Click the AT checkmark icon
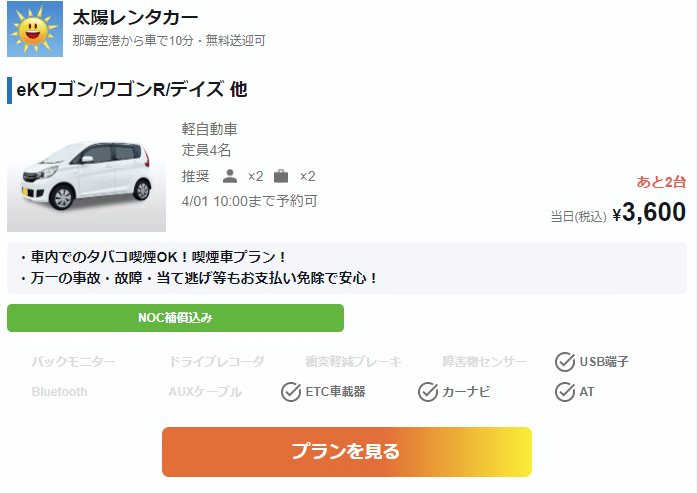The image size is (697, 493). (x=565, y=391)
